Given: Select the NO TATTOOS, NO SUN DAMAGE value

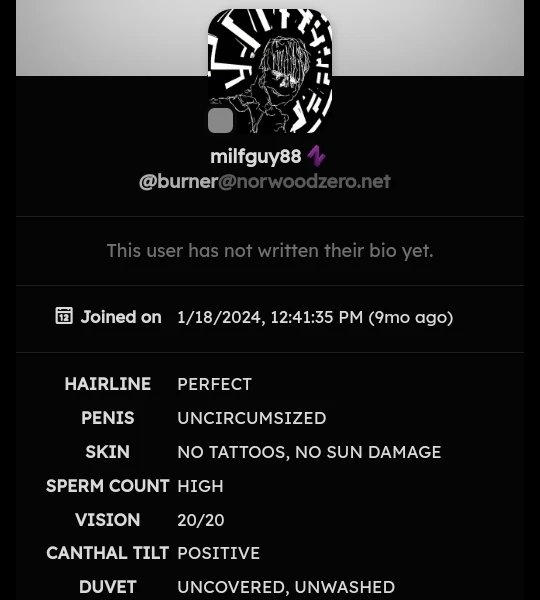Looking at the screenshot, I should [x=309, y=452].
